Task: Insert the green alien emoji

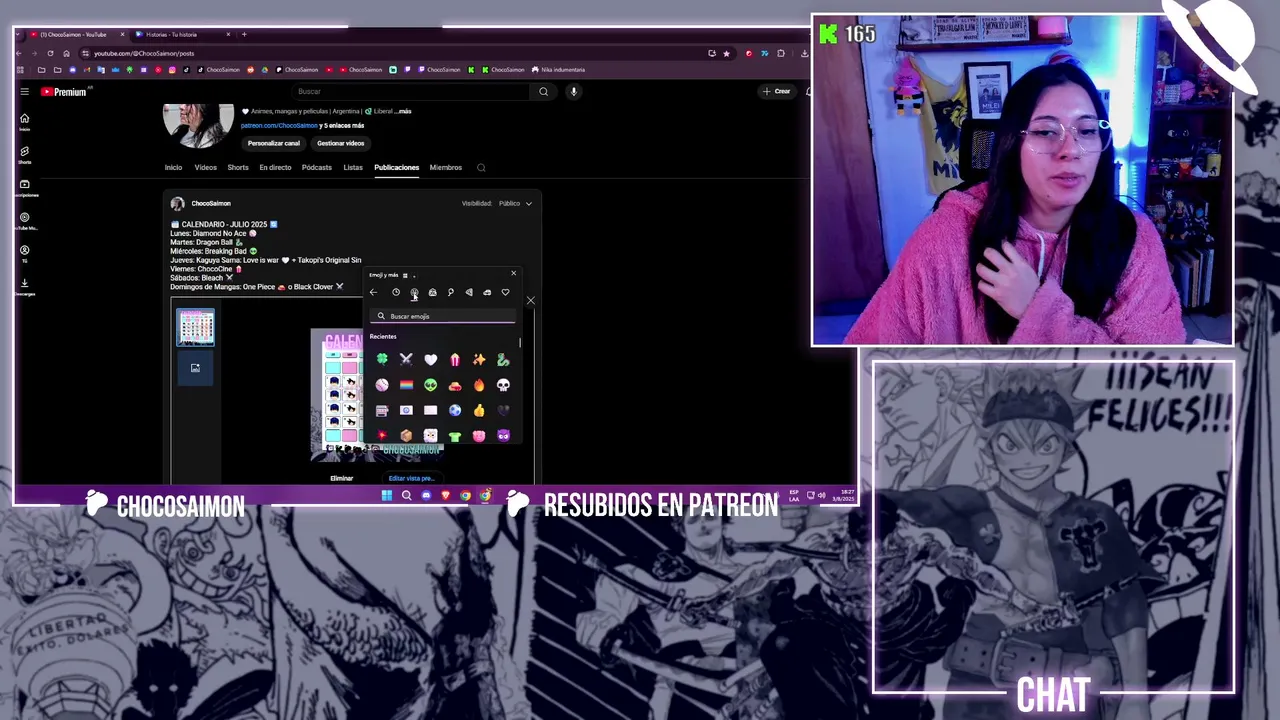Action: [430, 385]
